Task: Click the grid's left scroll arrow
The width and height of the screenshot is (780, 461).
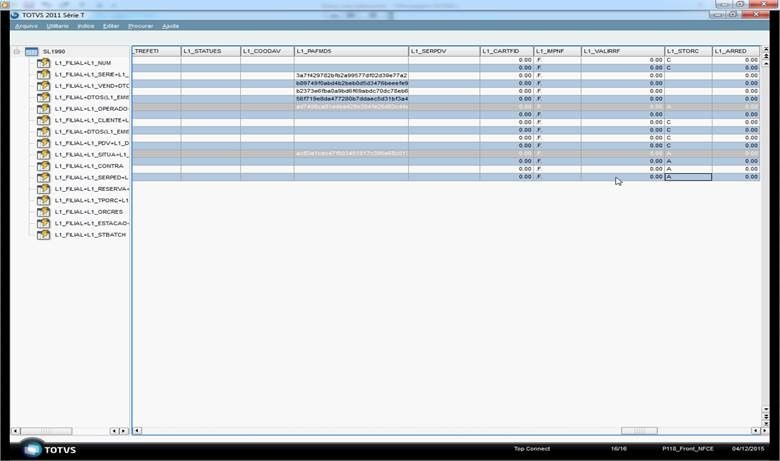Action: (x=137, y=431)
